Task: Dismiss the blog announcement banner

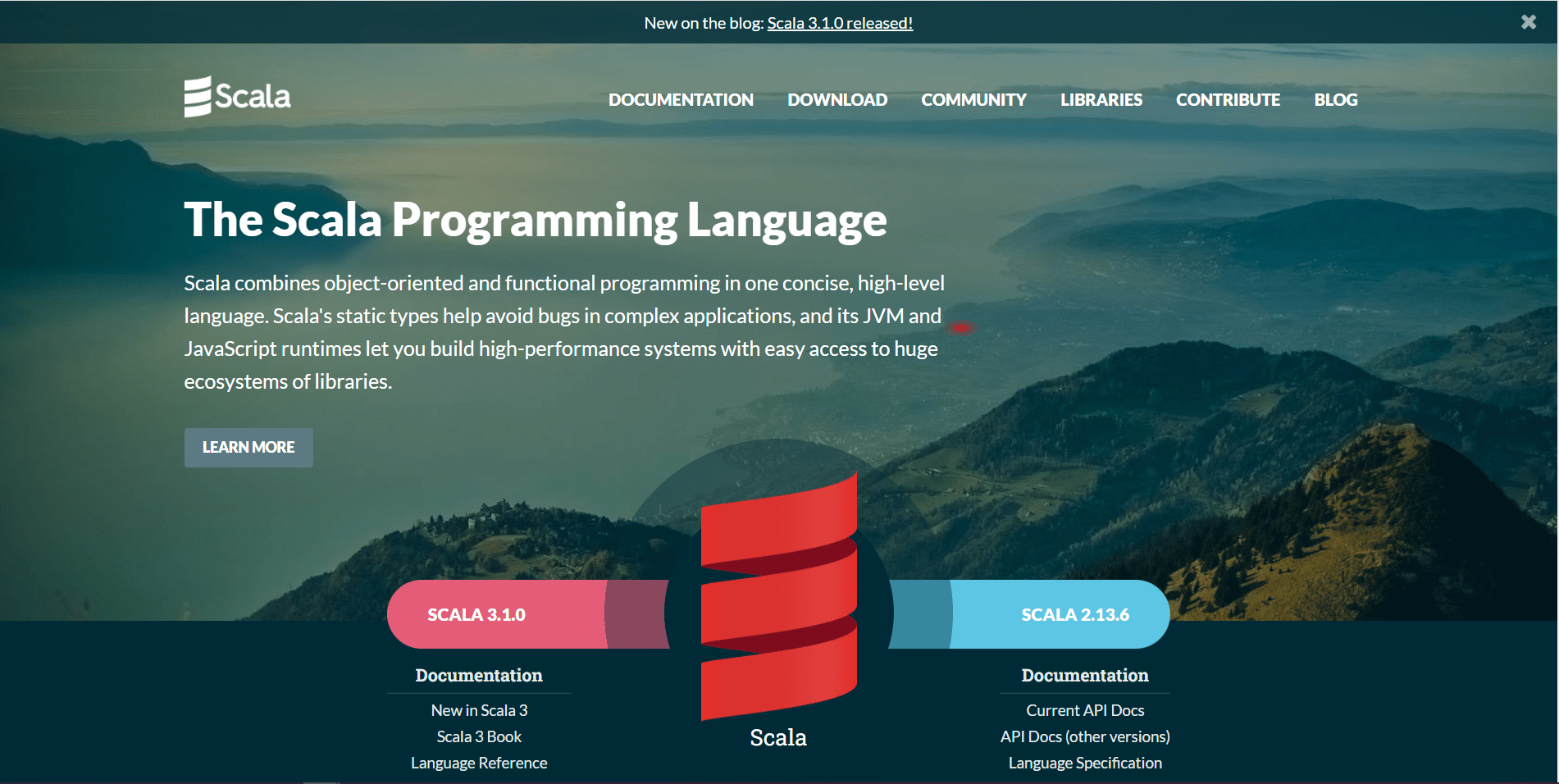Action: (1529, 22)
